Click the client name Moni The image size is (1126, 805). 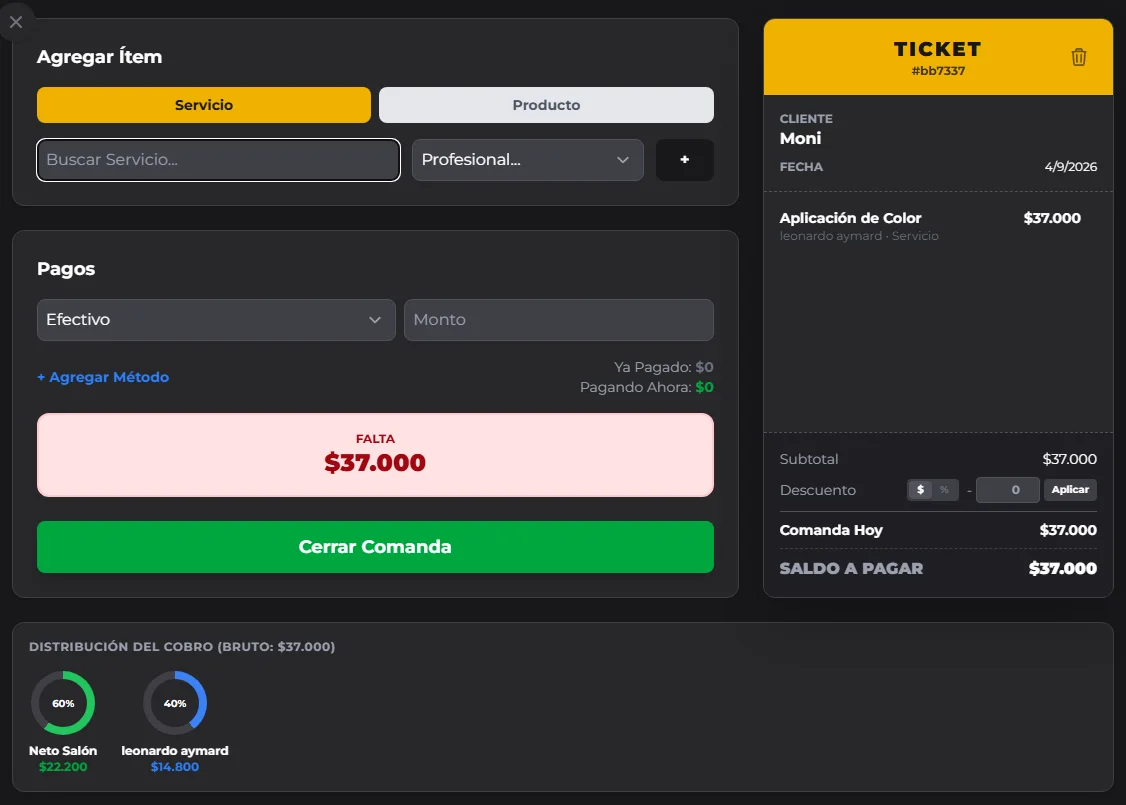(801, 139)
